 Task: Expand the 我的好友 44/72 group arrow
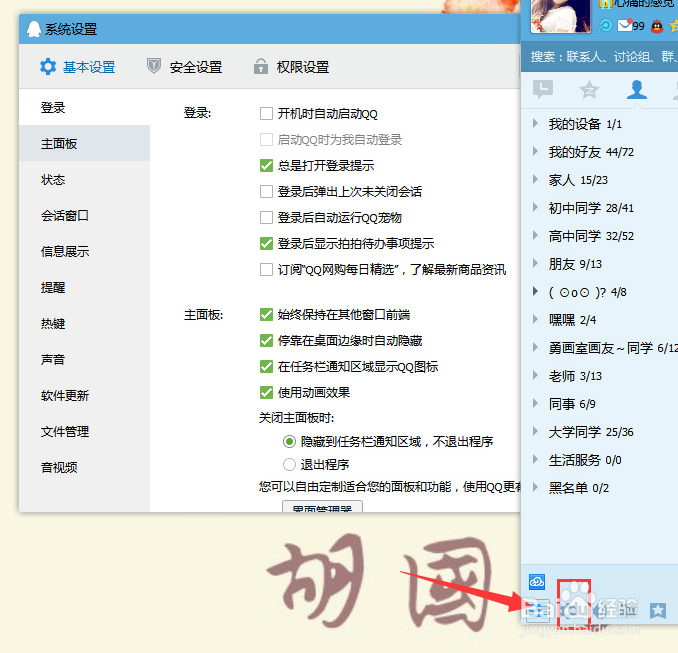(535, 151)
